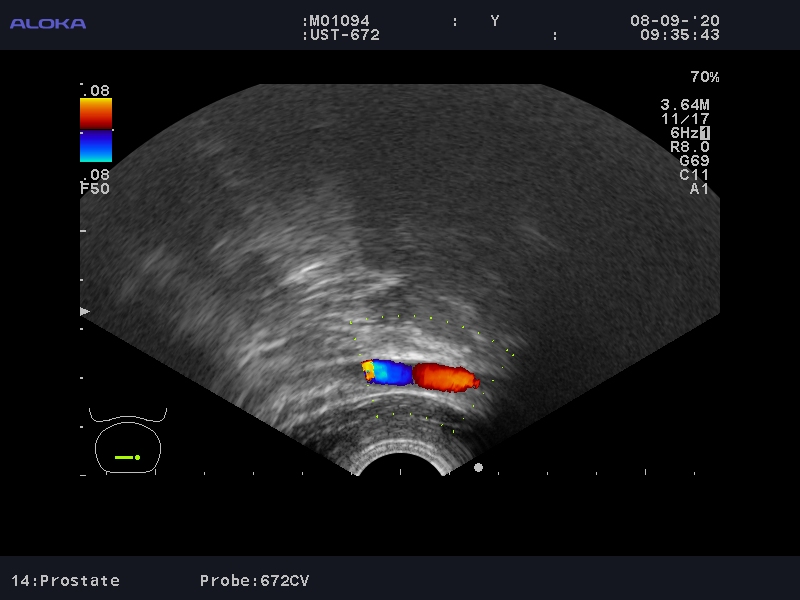The height and width of the screenshot is (600, 800).
Task: Click the 70% power indicator
Action: tap(704, 77)
